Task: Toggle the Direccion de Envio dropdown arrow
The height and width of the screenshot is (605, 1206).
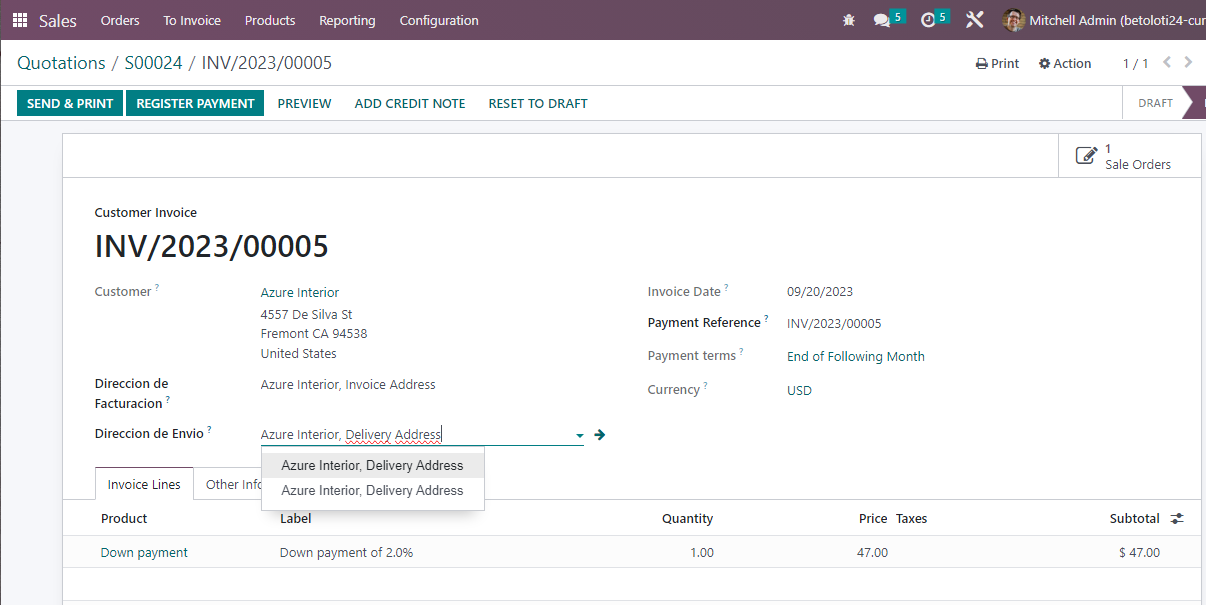Action: tap(579, 436)
